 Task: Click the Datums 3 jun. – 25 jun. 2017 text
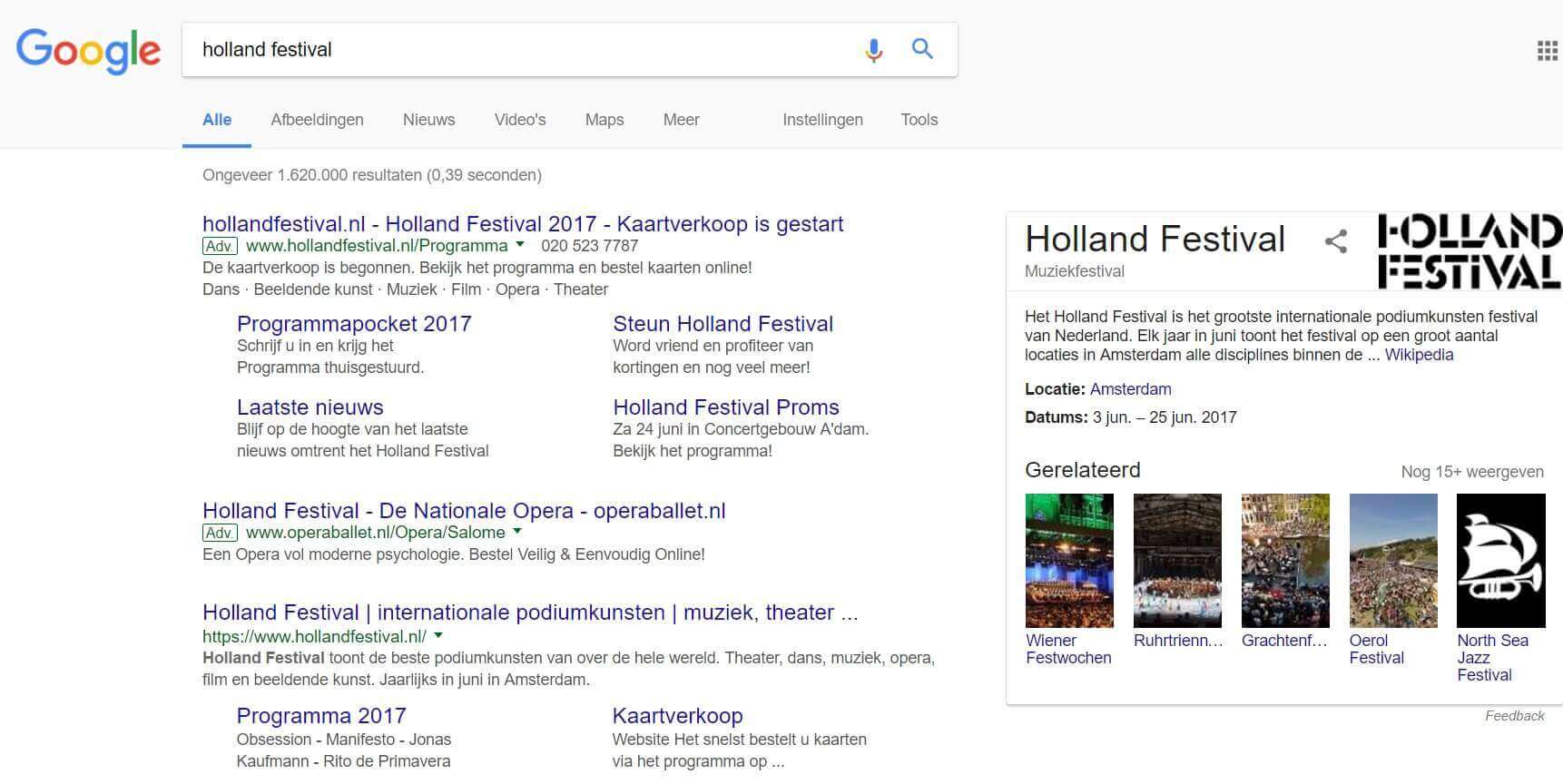pos(1131,417)
